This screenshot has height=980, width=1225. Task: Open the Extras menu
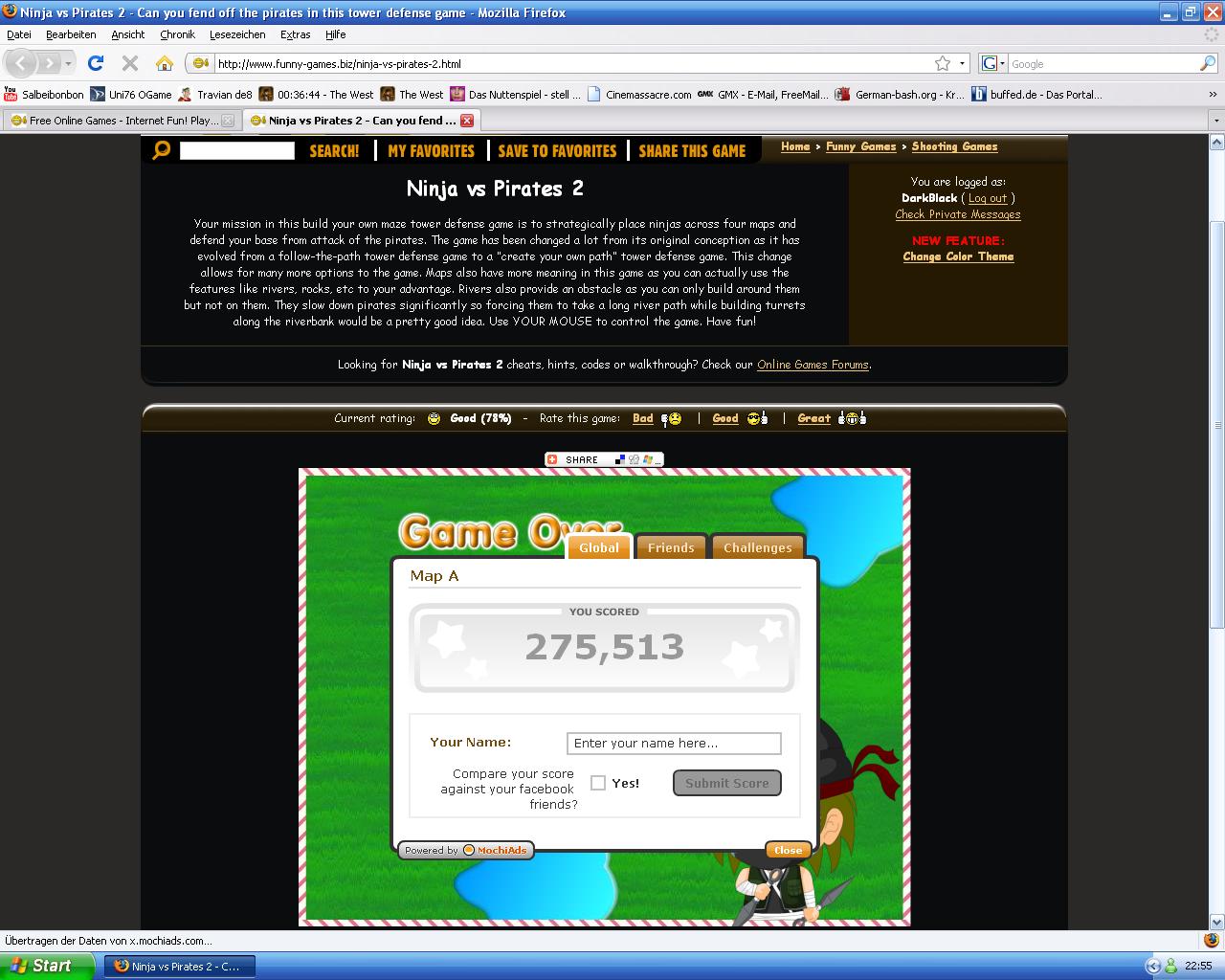(x=295, y=34)
